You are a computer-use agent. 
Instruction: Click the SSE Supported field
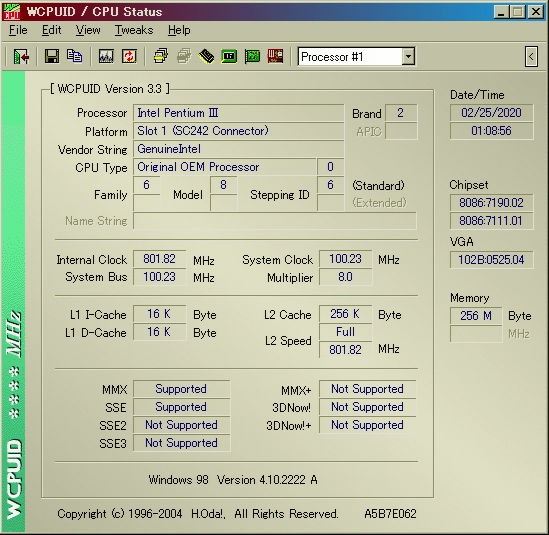181,407
